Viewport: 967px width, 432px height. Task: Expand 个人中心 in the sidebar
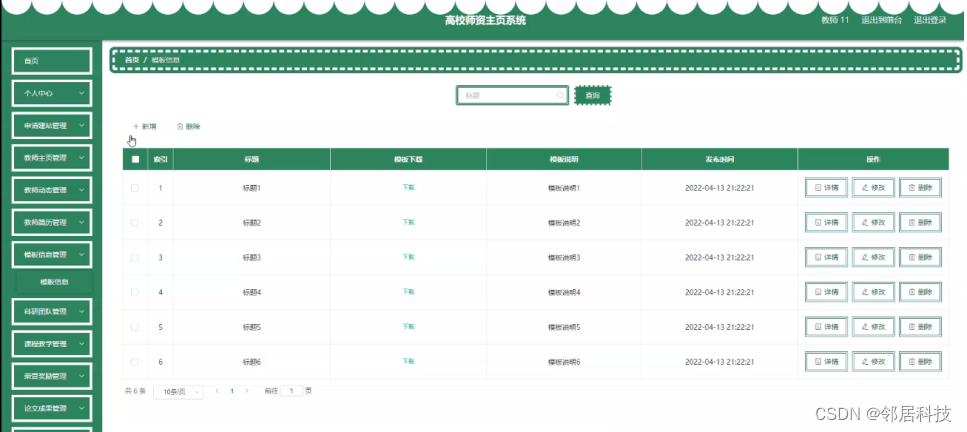pos(52,93)
